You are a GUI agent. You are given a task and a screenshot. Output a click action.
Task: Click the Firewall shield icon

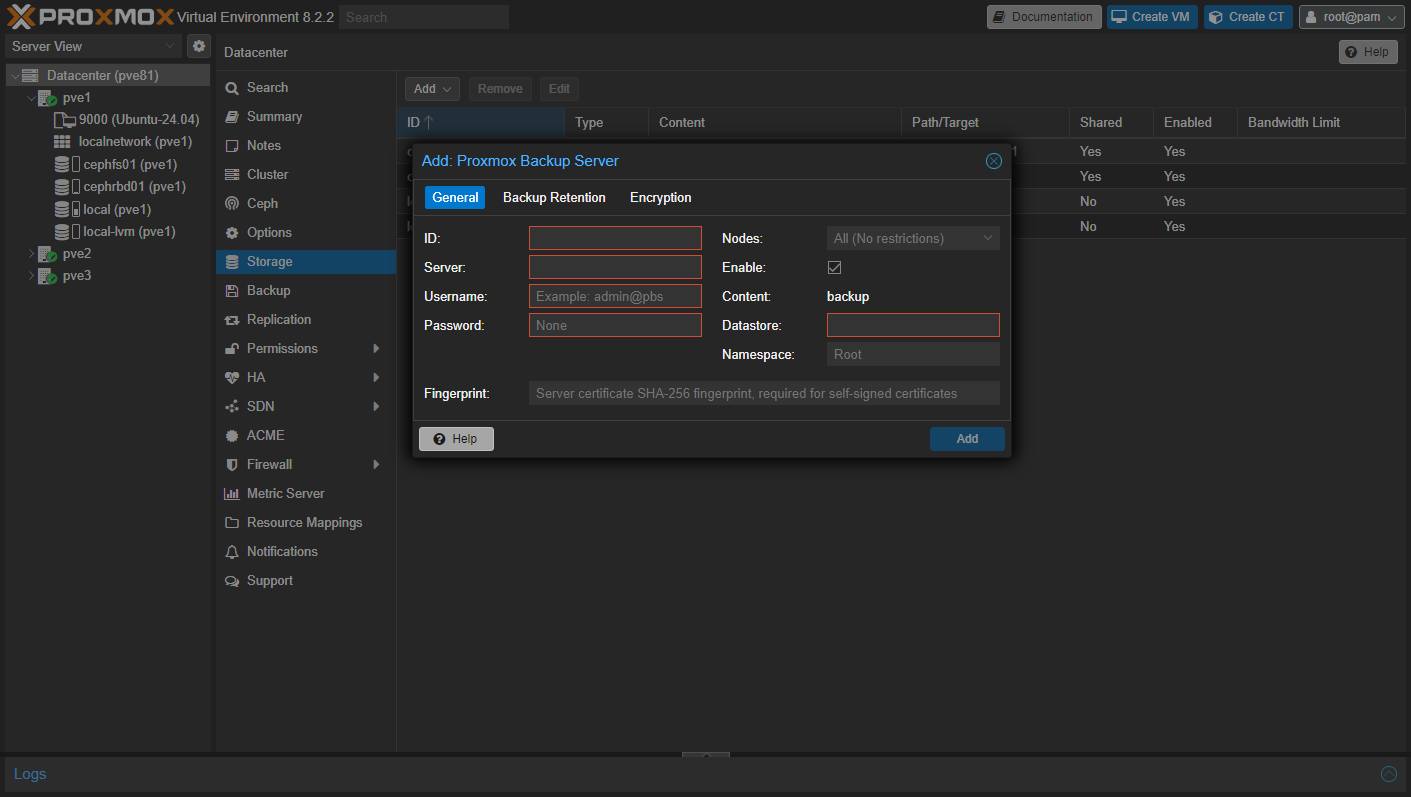232,465
